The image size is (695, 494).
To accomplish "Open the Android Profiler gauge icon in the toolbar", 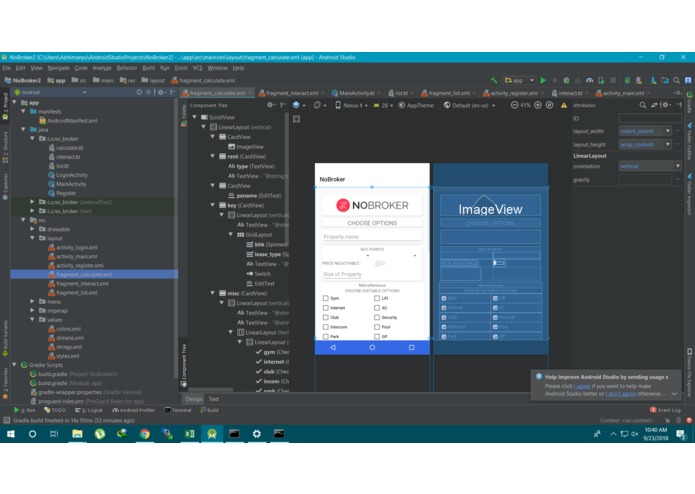I will click(590, 80).
